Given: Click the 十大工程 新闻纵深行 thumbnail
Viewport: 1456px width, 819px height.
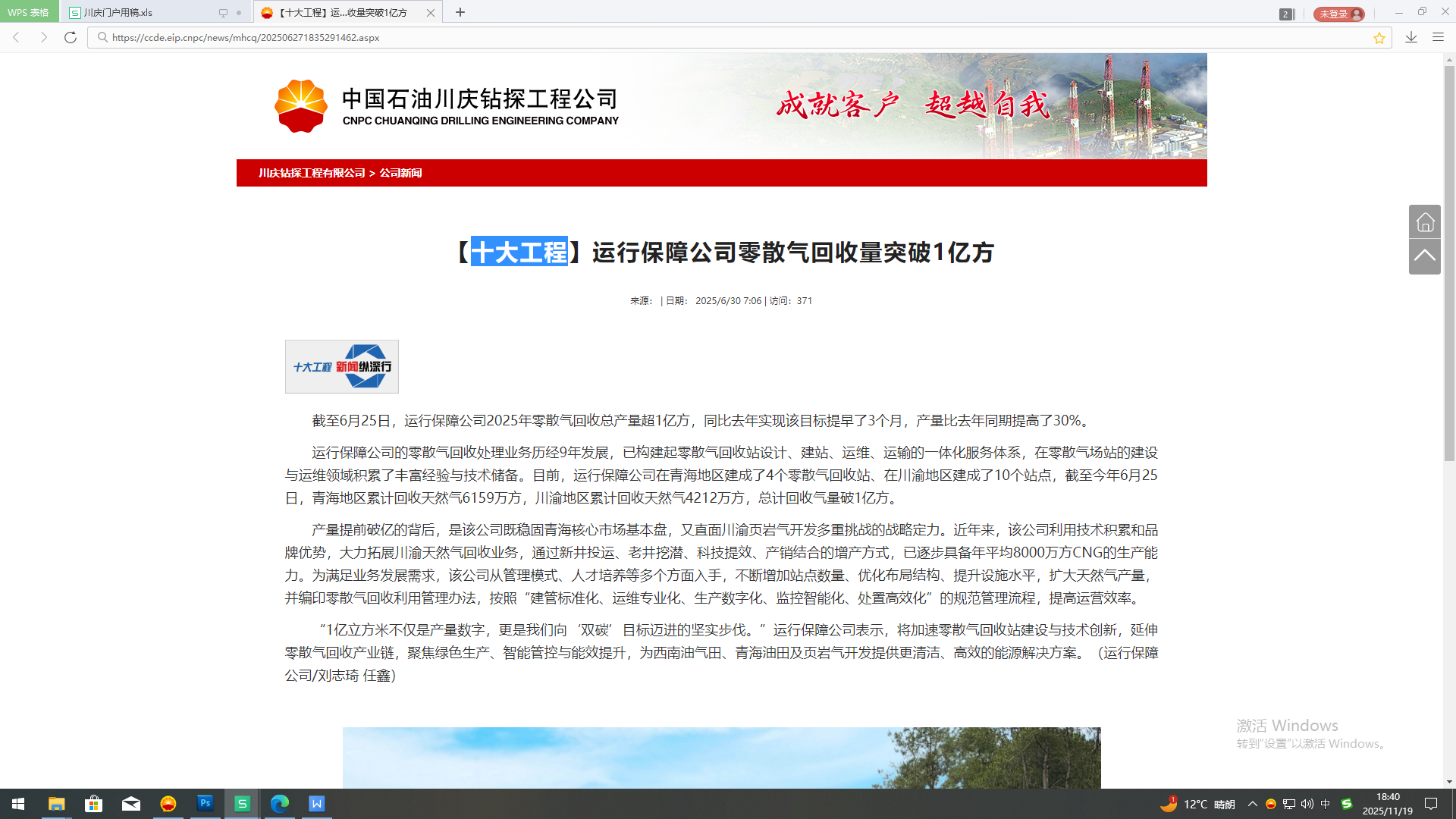Looking at the screenshot, I should [x=341, y=366].
